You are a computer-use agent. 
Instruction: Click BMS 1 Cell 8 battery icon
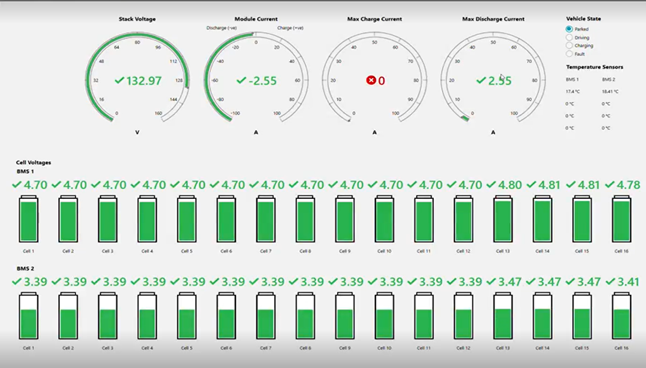(x=305, y=219)
